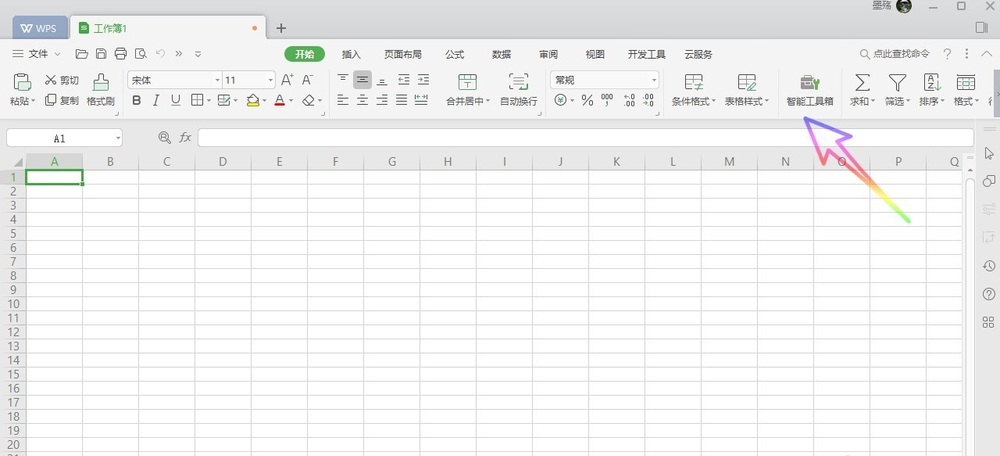Collapse the ribbon with the chevron

(x=987, y=54)
